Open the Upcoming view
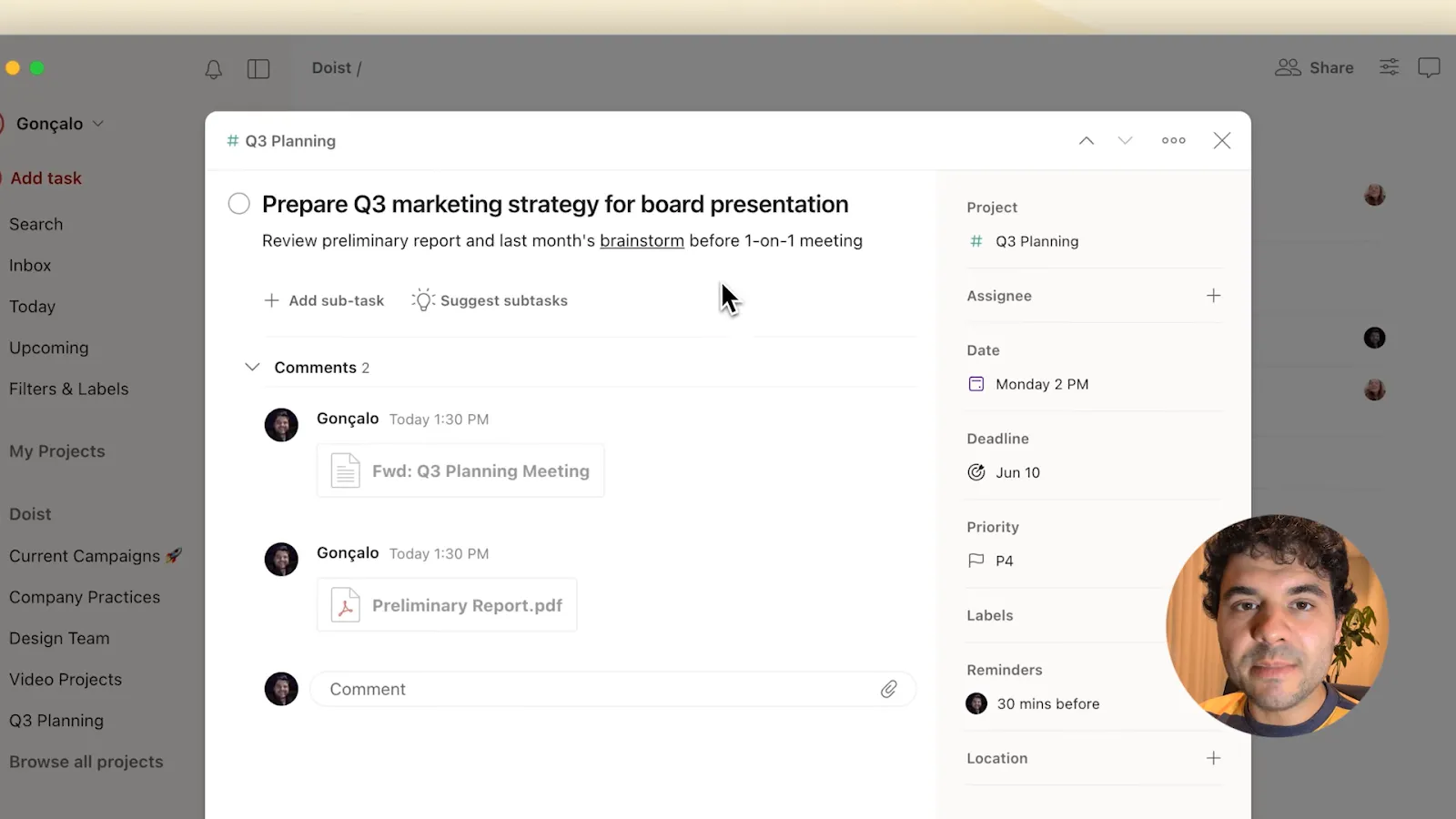The width and height of the screenshot is (1456, 819). click(x=48, y=348)
